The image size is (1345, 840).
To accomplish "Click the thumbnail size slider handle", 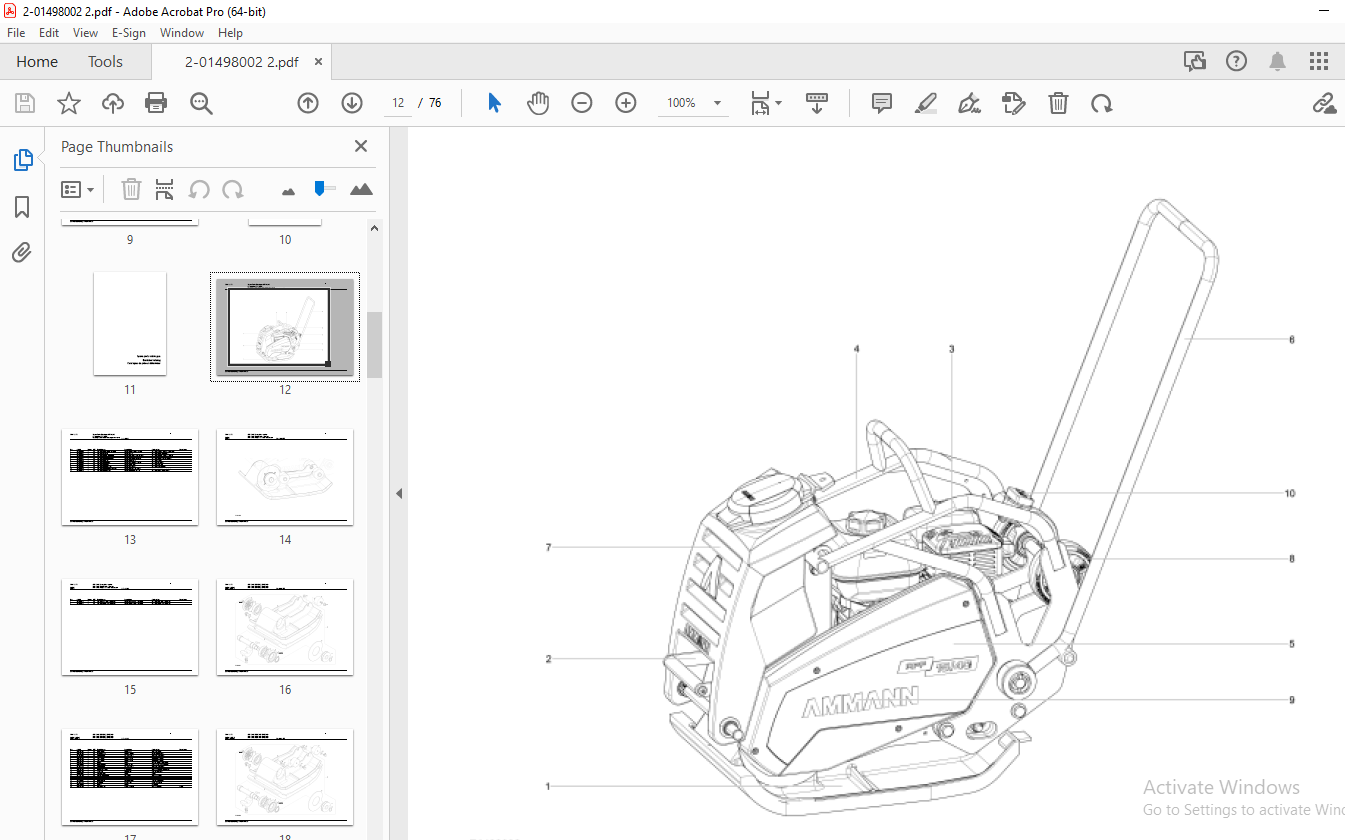I will click(x=319, y=189).
